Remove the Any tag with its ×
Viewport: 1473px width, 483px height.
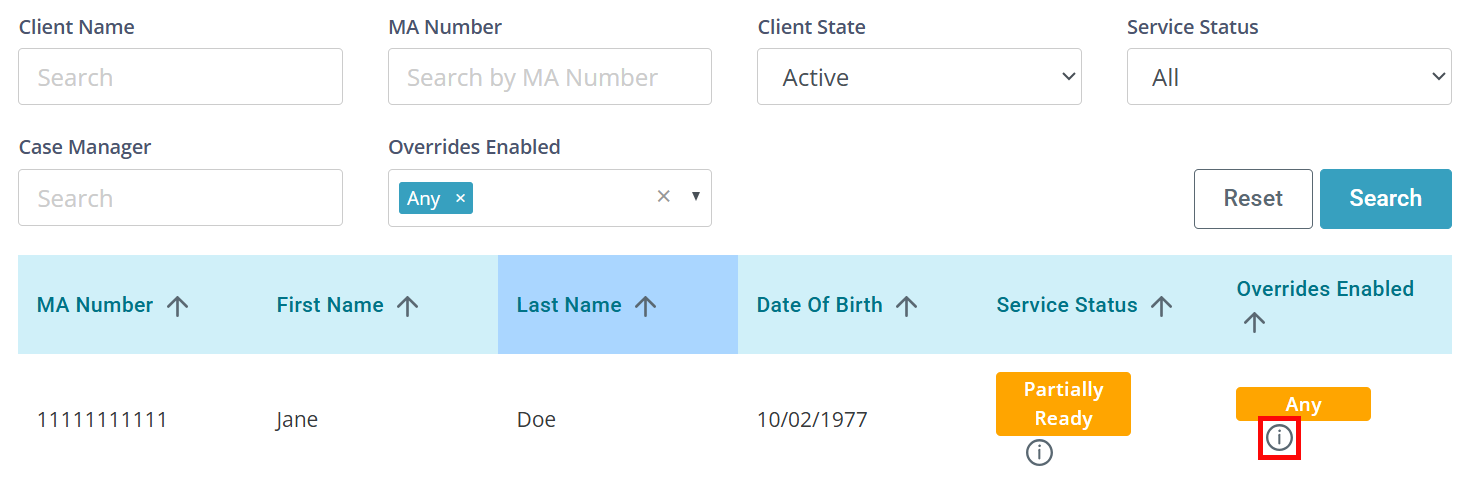[460, 198]
